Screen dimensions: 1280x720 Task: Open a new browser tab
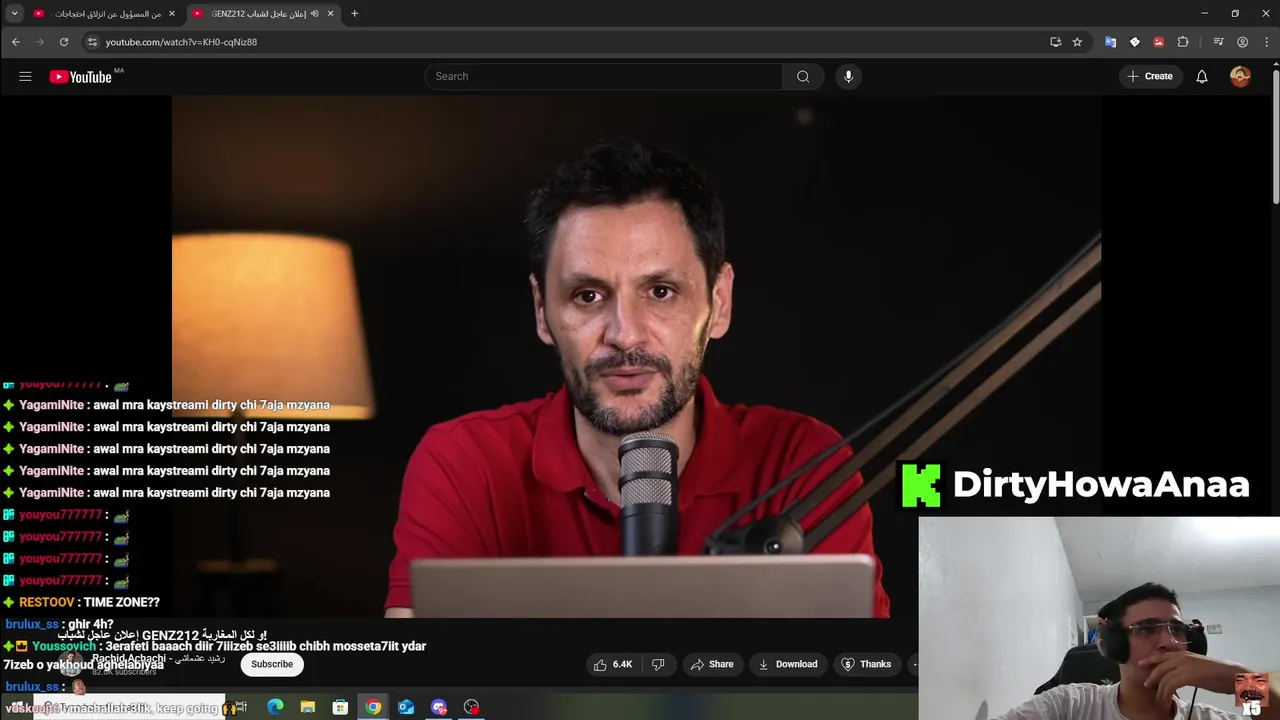354,14
